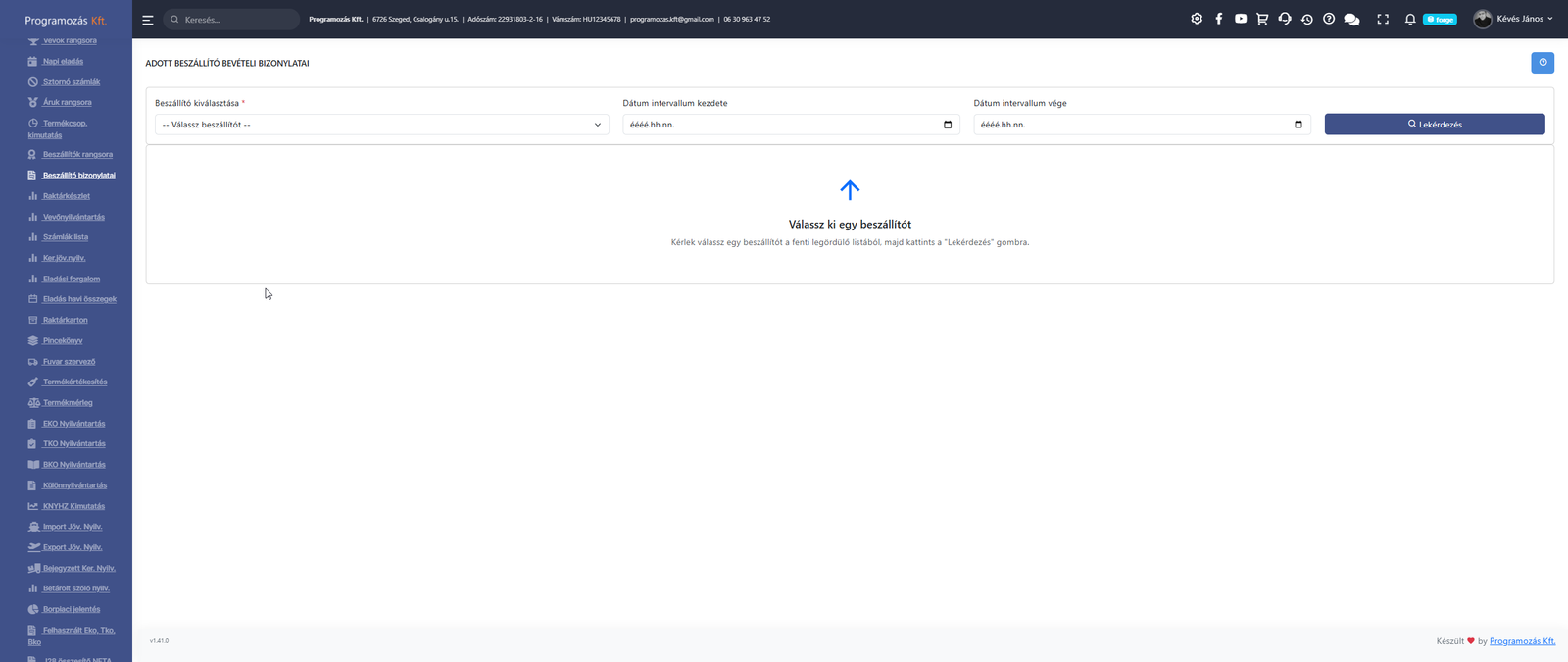Open the history clock icon
The height and width of the screenshot is (662, 1568).
pyautogui.click(x=1307, y=19)
